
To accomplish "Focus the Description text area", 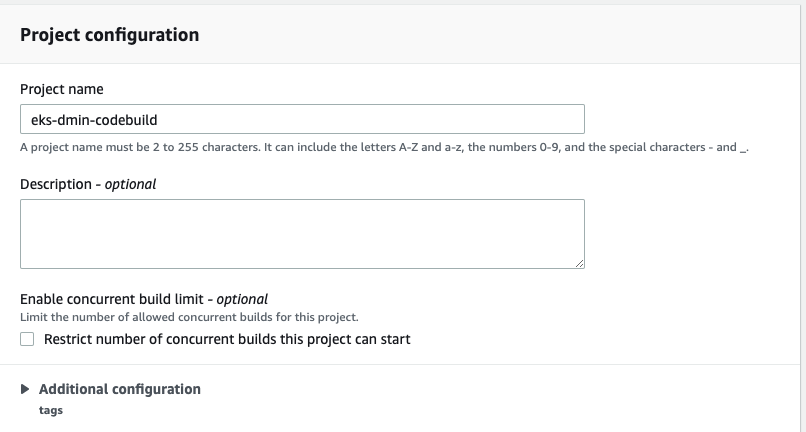I will (302, 233).
